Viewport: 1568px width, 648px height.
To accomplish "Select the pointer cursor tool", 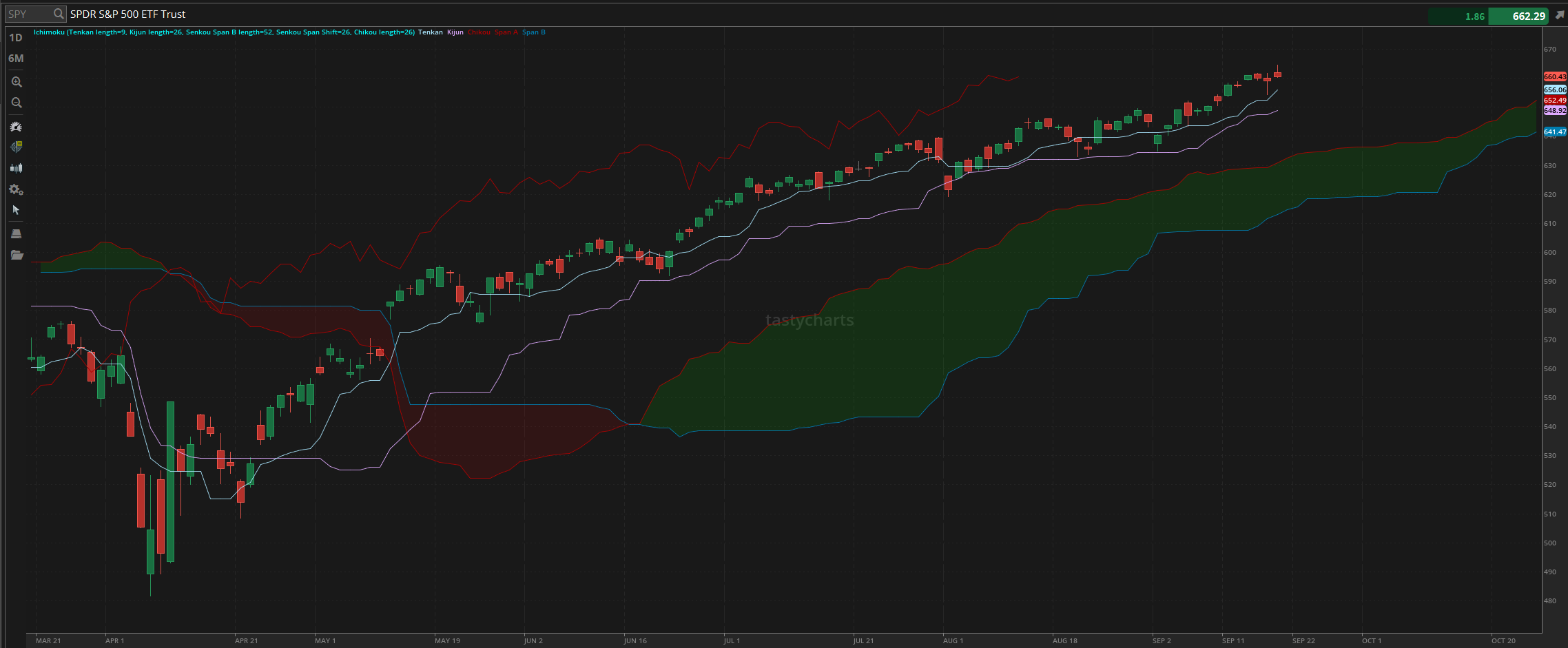I will point(17,210).
